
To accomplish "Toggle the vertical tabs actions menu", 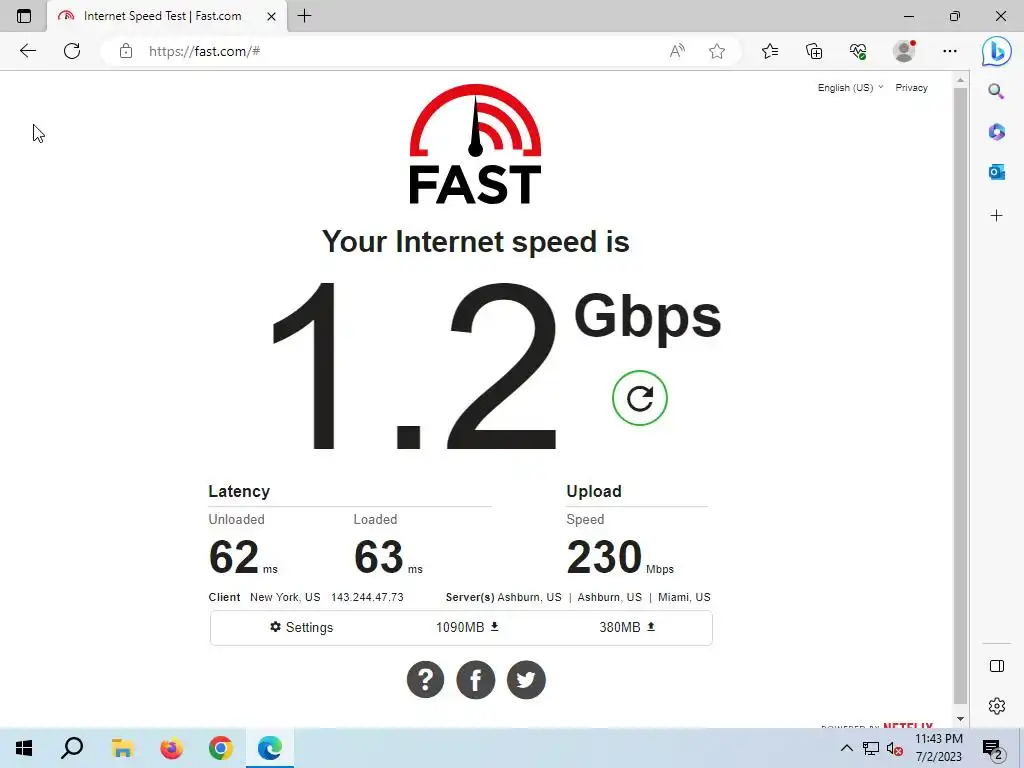I will click(24, 16).
